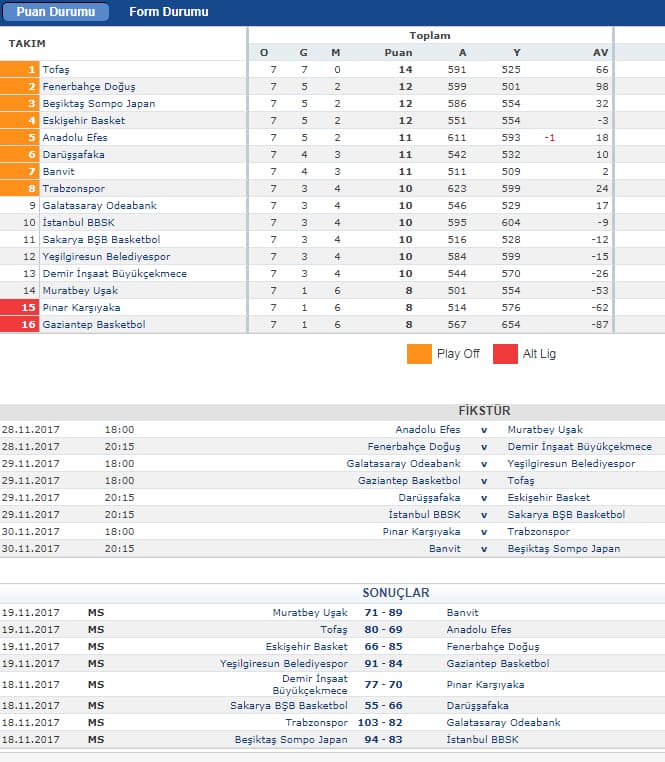The image size is (665, 762).
Task: Open Trabzonspor in the standings table
Action: point(73,189)
